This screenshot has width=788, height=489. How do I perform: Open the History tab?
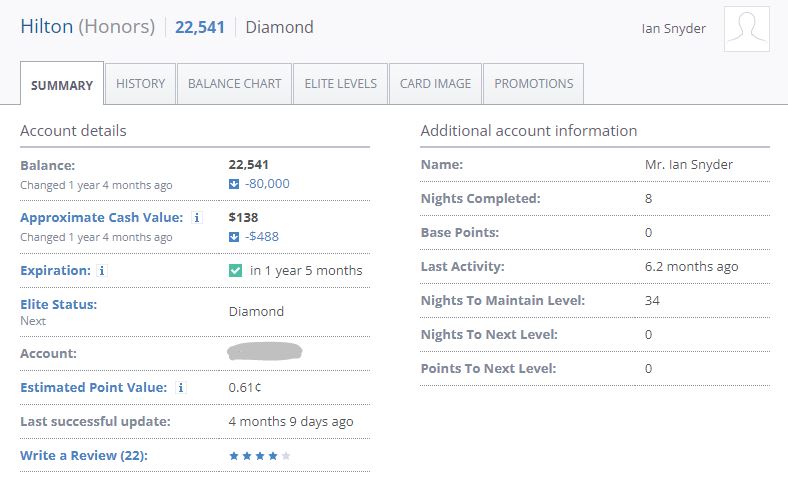click(140, 84)
